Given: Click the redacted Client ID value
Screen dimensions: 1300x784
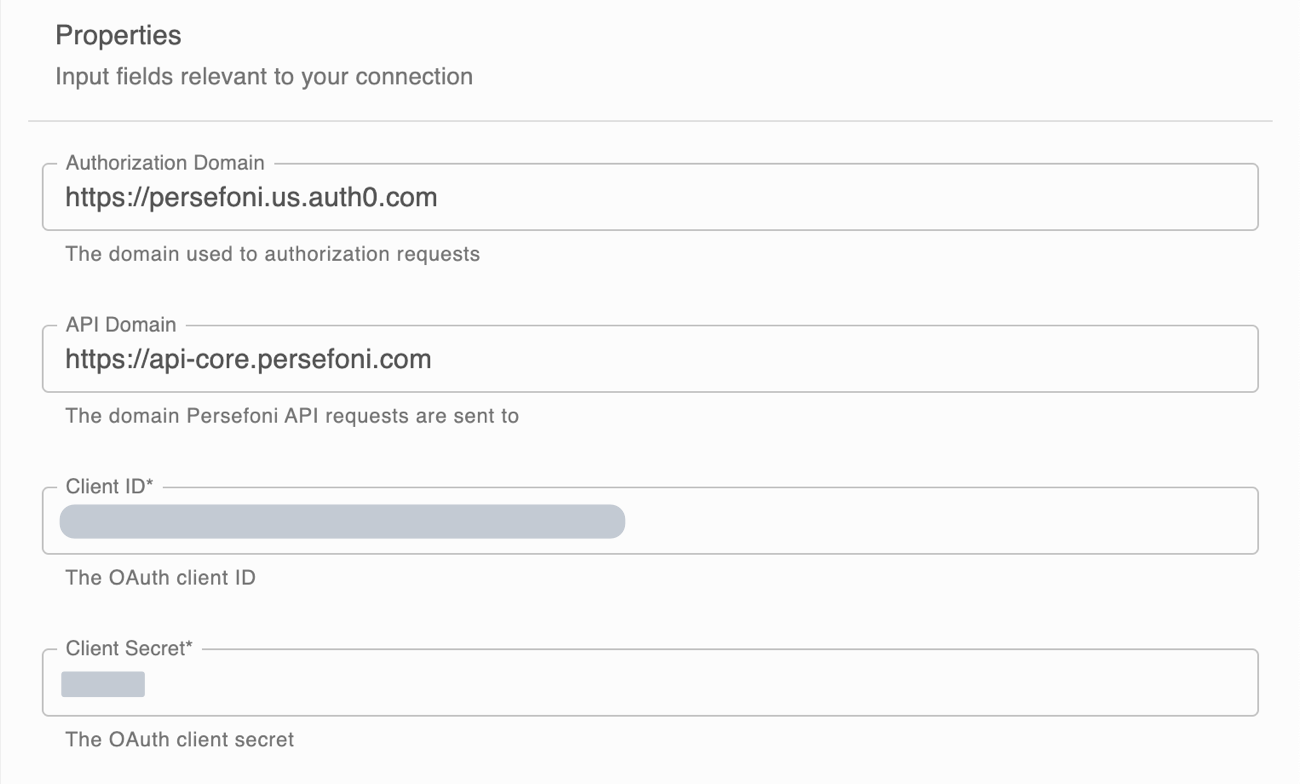Looking at the screenshot, I should pos(342,521).
